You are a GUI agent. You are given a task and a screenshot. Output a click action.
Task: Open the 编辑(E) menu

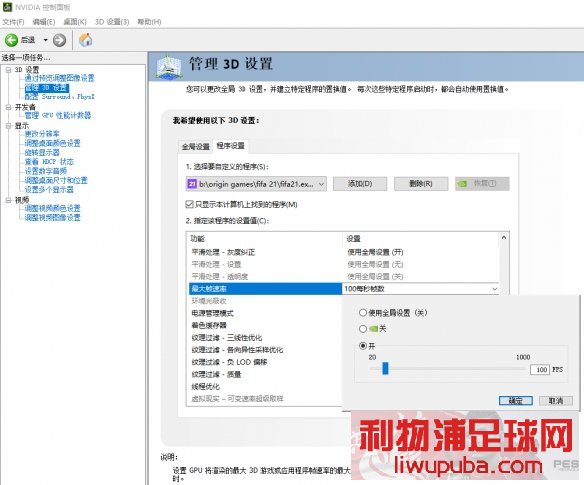(x=44, y=22)
